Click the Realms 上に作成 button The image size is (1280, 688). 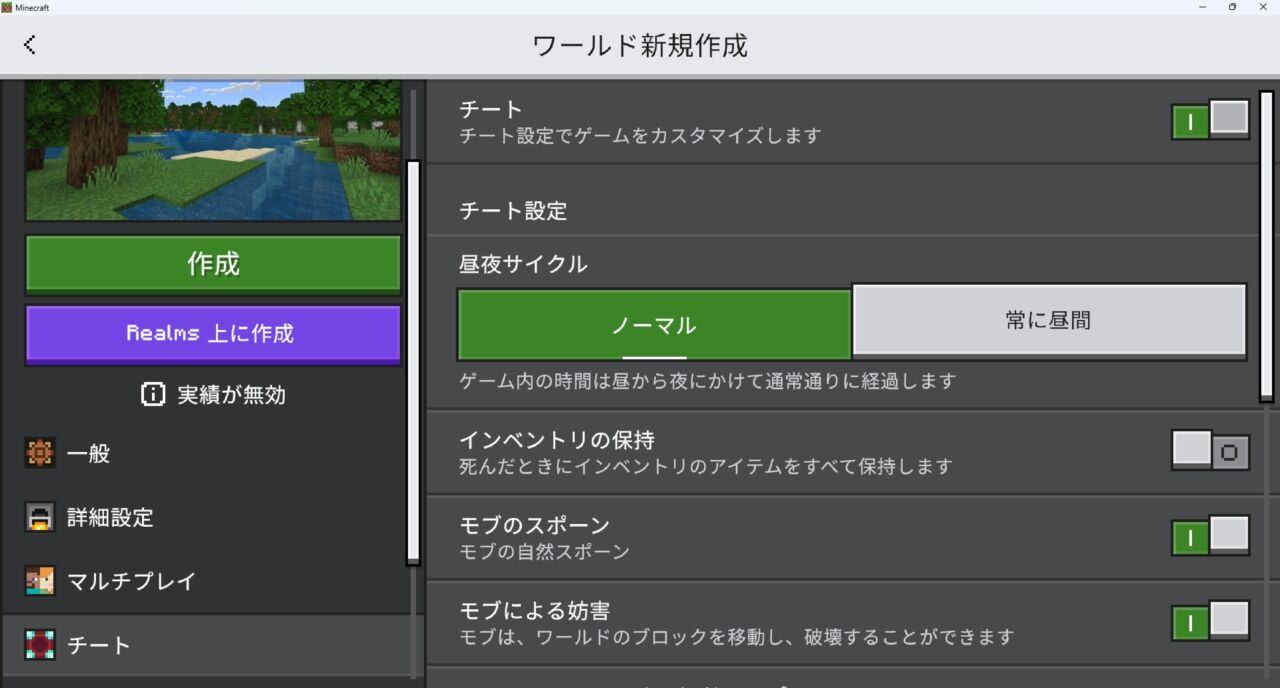213,334
